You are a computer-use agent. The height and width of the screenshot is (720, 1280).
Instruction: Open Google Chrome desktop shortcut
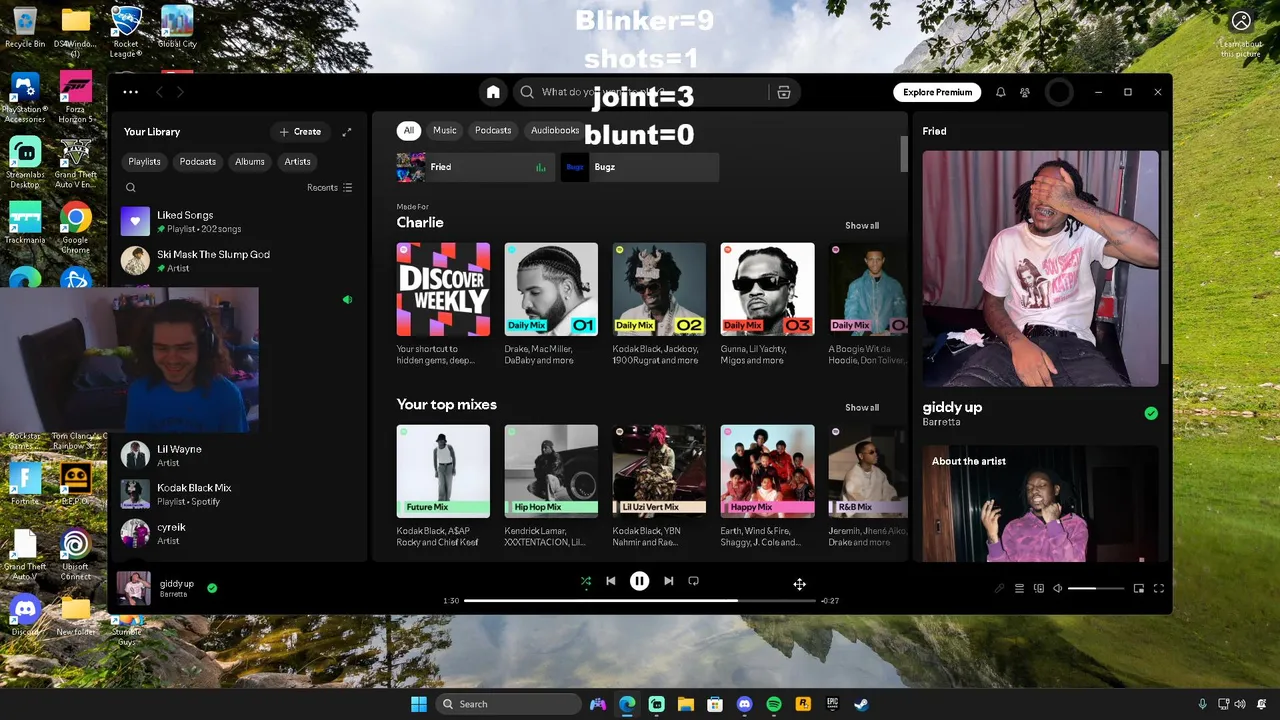(76, 228)
